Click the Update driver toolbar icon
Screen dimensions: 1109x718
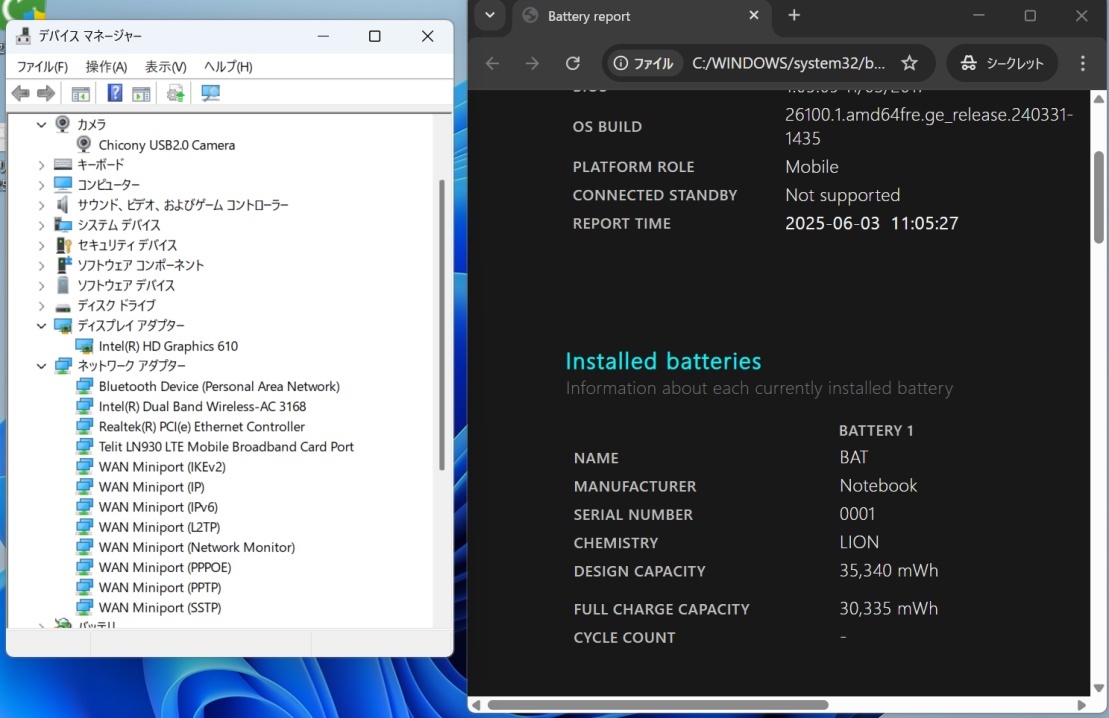175,93
